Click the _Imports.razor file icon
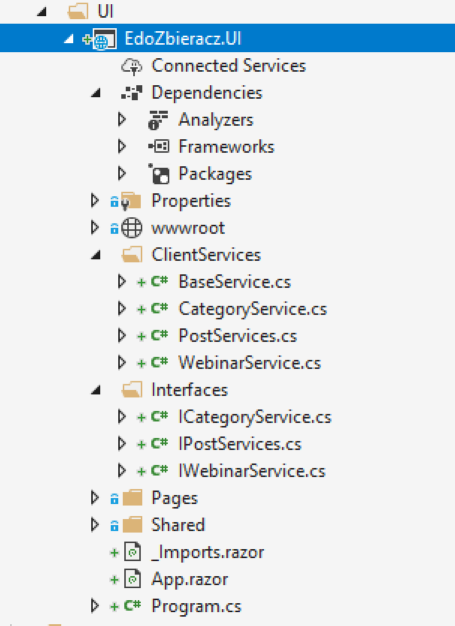 tap(133, 552)
